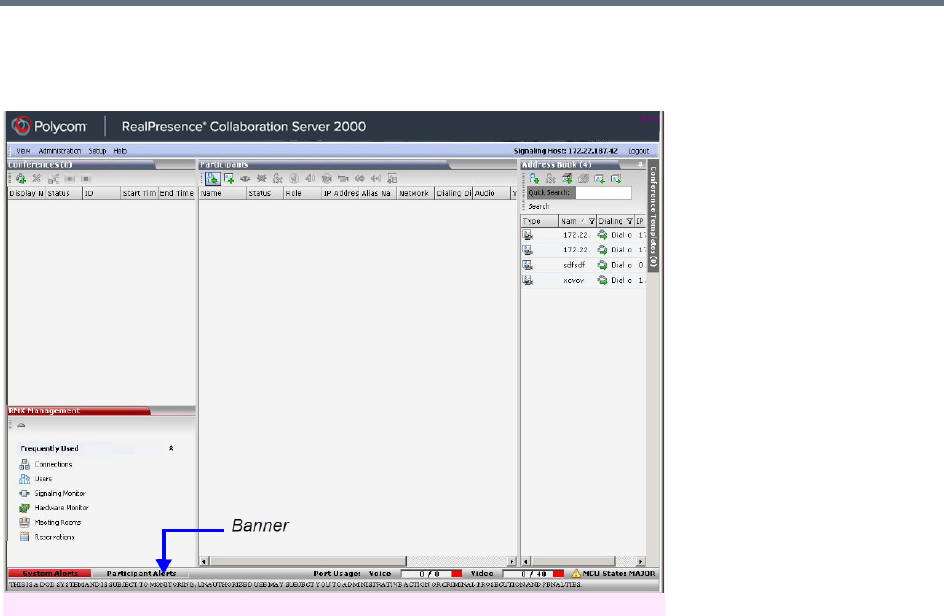Viewport: 944px width, 616px height.
Task: Click right scroll arrow under Address Book
Action: coord(641,561)
